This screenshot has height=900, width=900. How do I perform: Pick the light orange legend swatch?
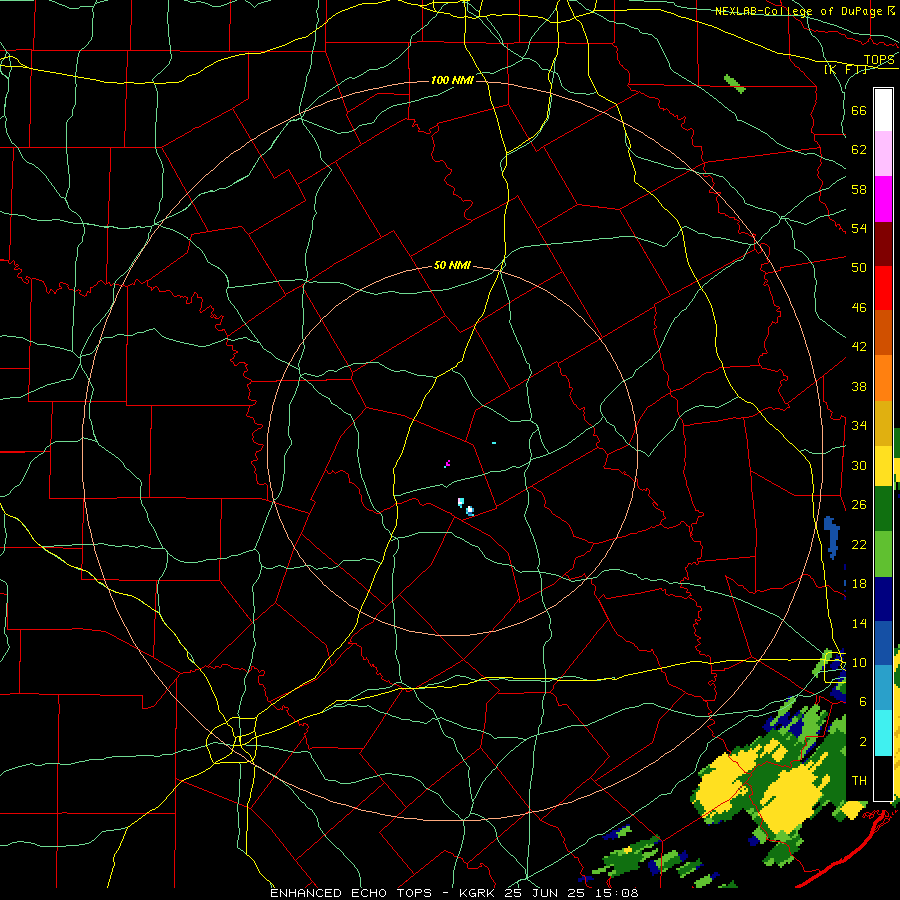(883, 378)
